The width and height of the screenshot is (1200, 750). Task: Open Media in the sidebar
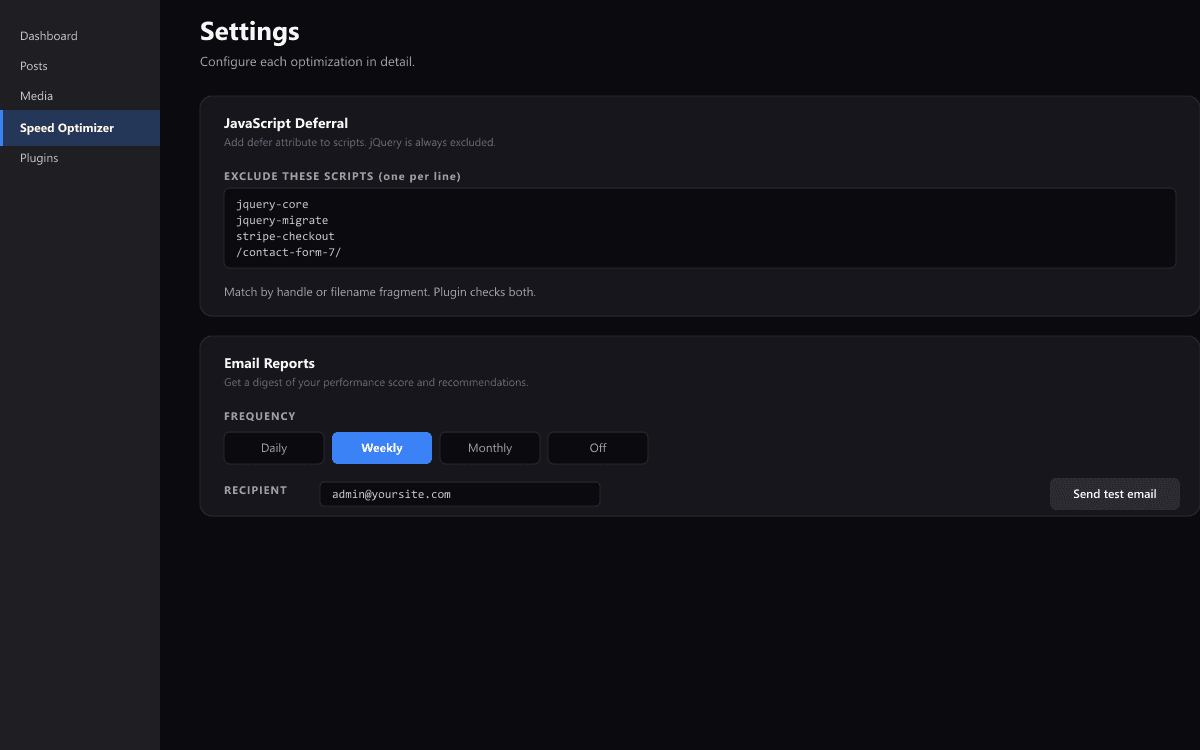[80, 96]
